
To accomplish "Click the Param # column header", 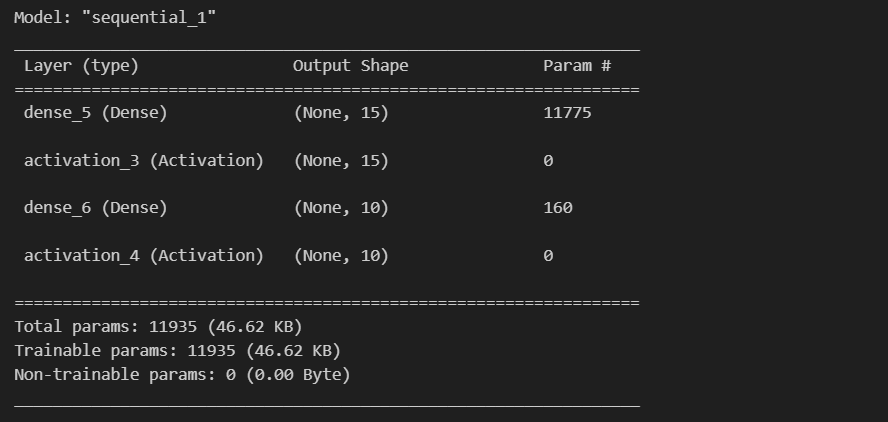I will 577,66.
